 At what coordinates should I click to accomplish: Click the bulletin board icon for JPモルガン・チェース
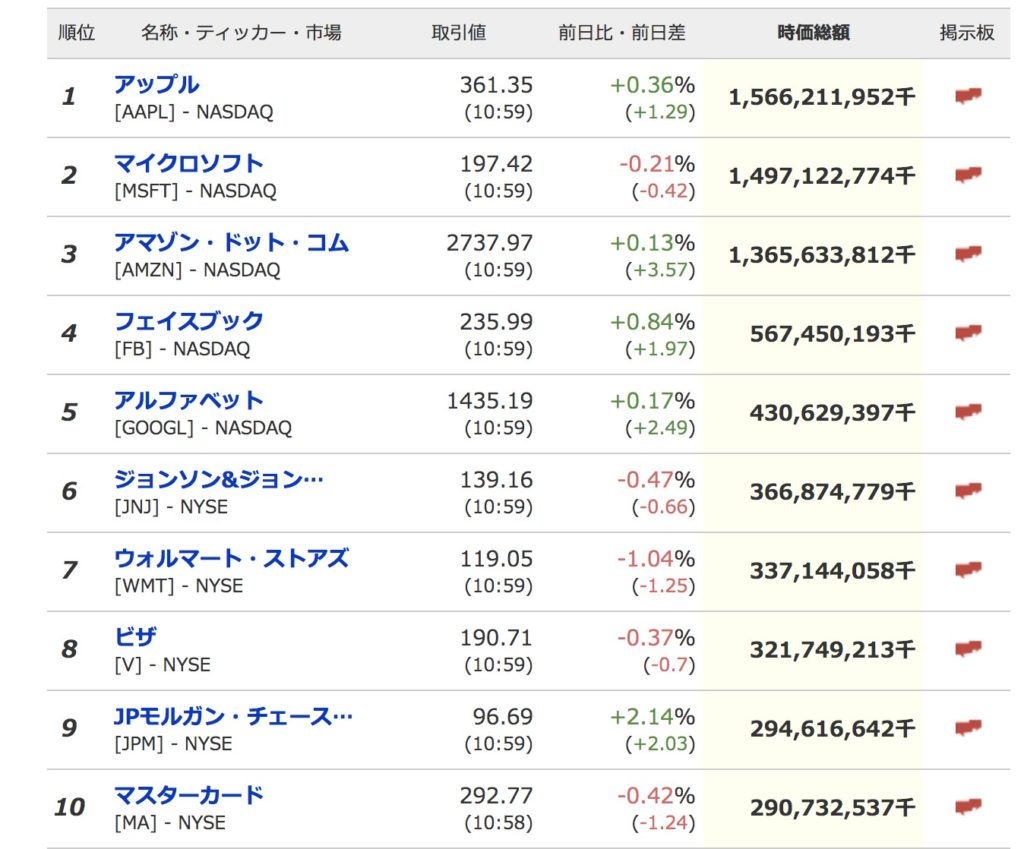968,728
